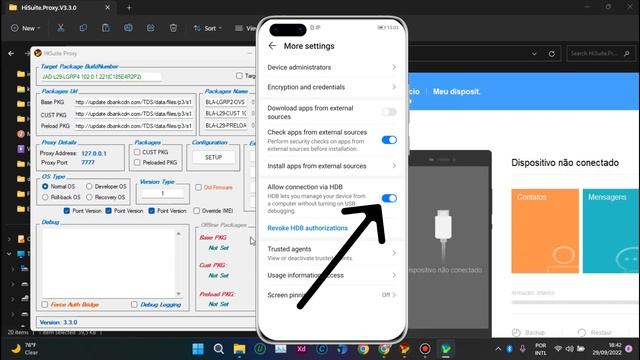The image size is (640, 360).
Task: Enable the Debug Logging checkbox
Action: click(x=134, y=304)
